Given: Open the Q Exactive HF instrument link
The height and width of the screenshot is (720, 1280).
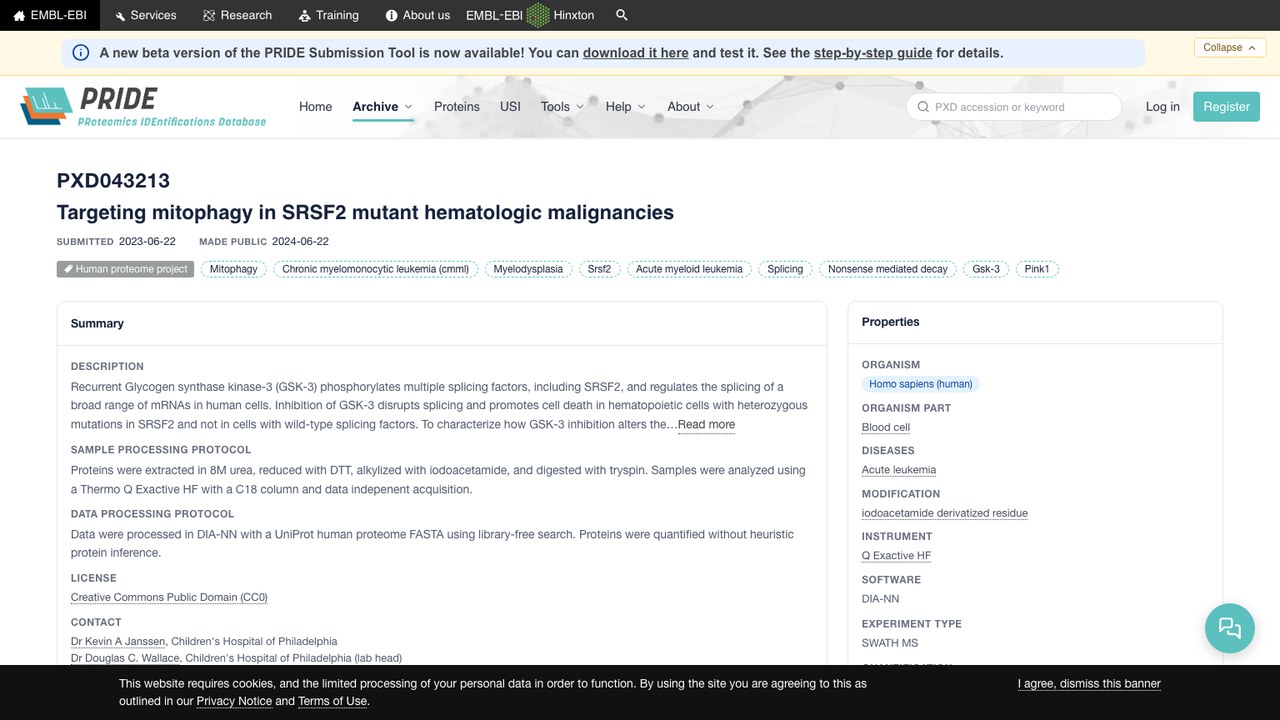Looking at the screenshot, I should (896, 556).
